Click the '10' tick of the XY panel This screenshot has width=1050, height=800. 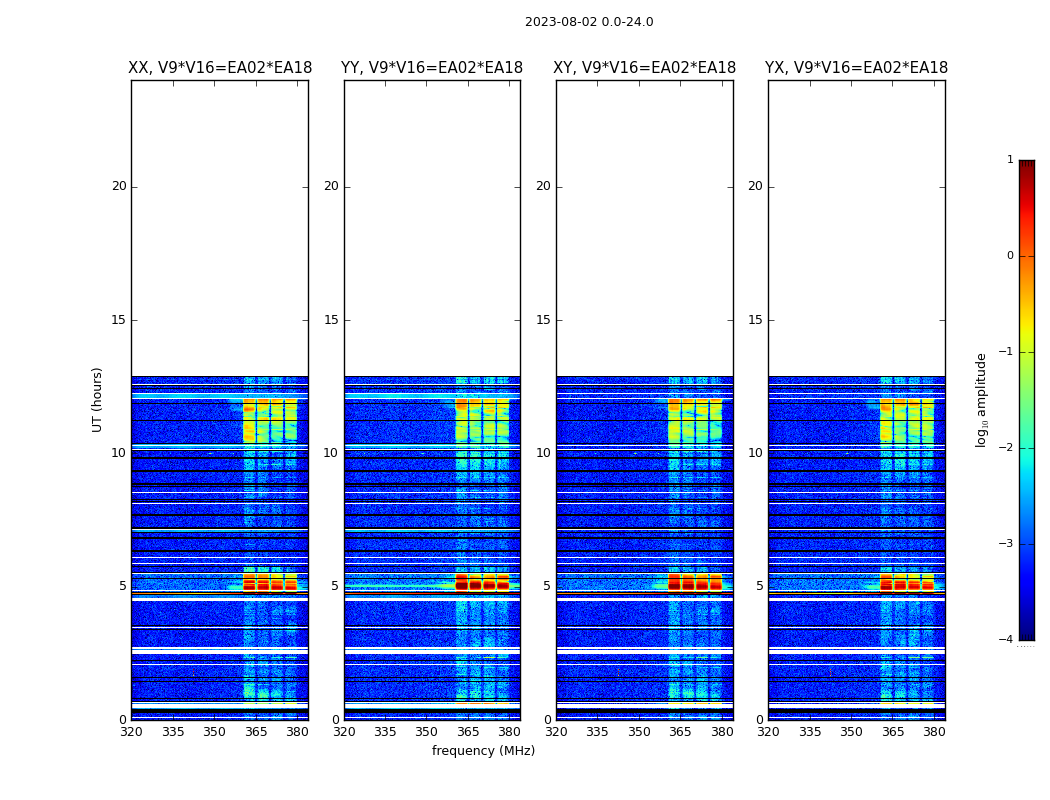pyautogui.click(x=543, y=453)
